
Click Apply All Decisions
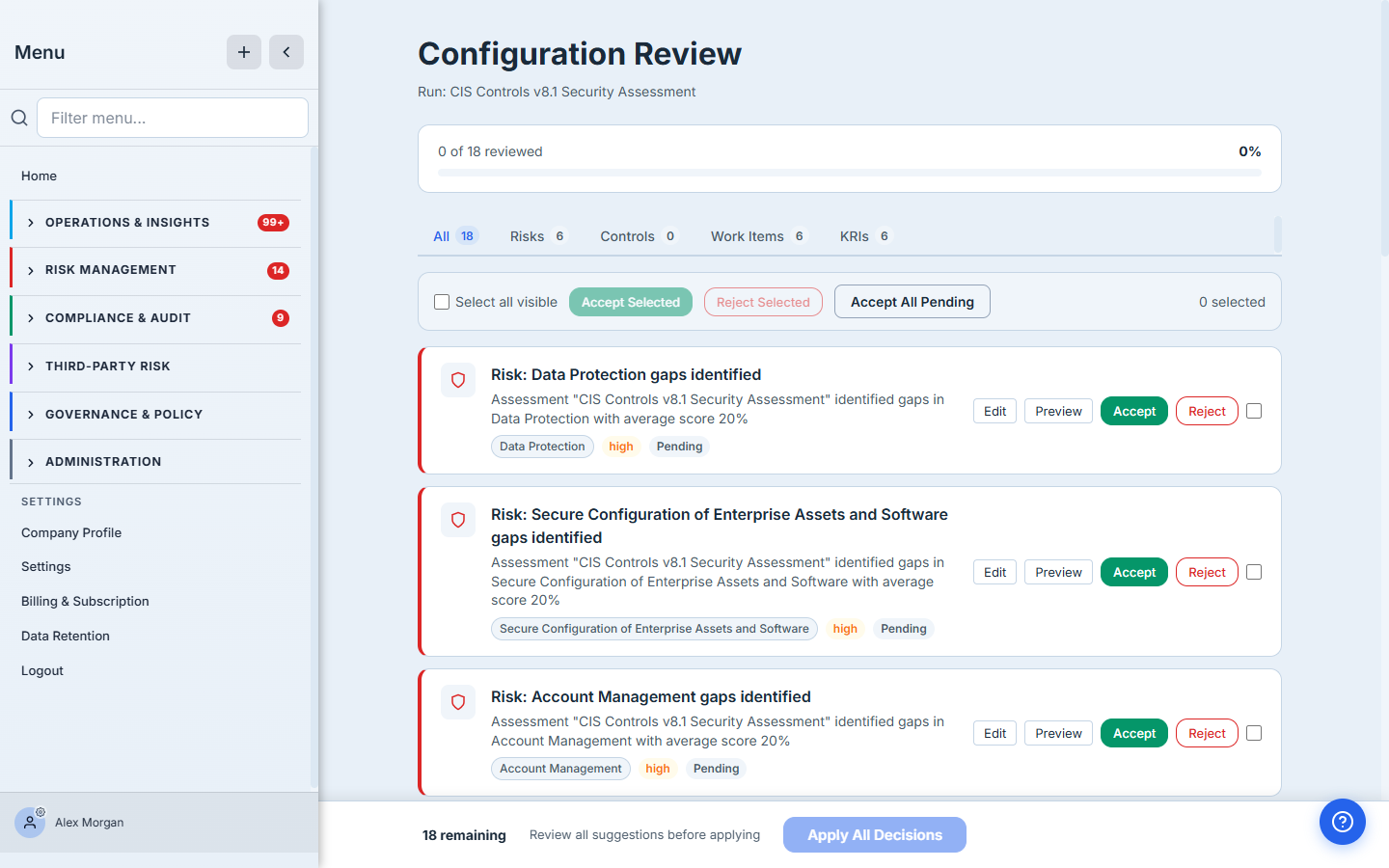[875, 835]
